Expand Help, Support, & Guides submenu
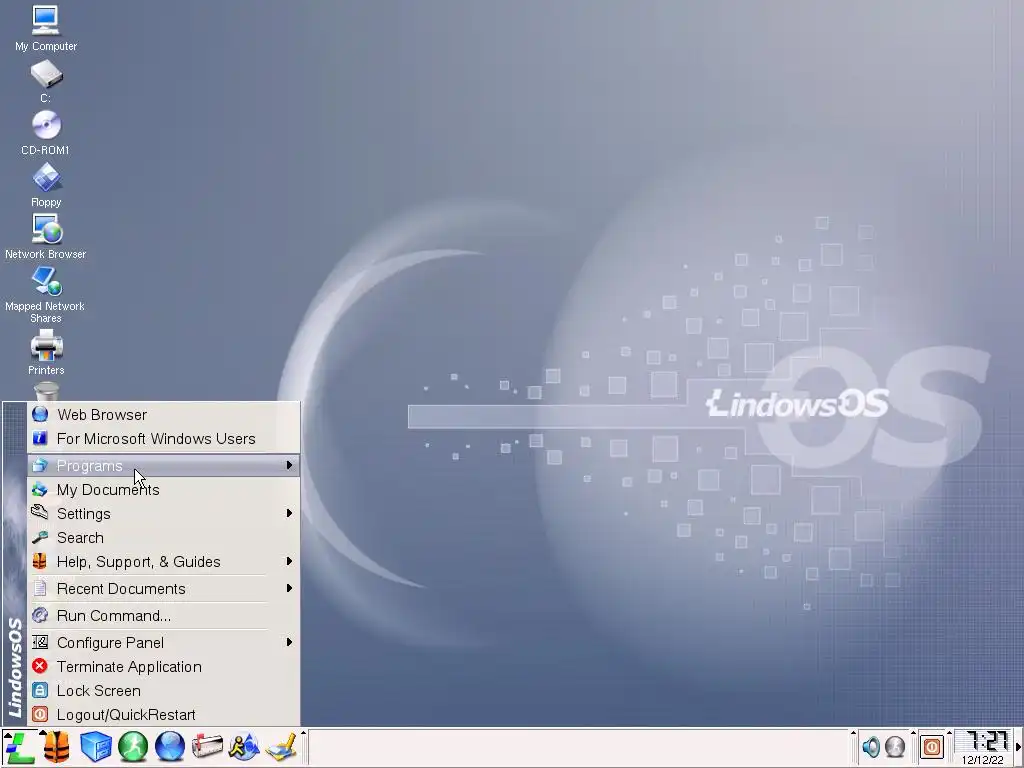 tap(164, 562)
